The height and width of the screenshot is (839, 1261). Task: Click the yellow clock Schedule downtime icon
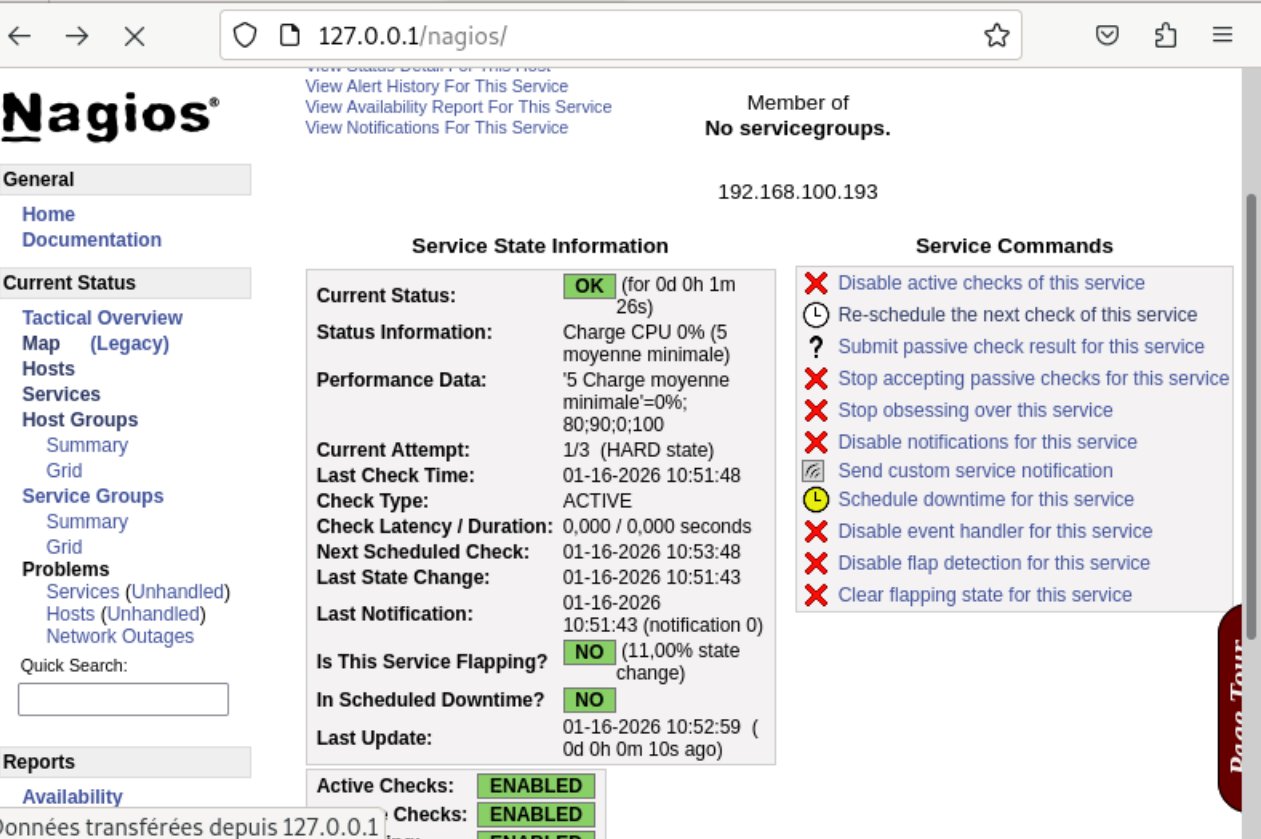816,499
